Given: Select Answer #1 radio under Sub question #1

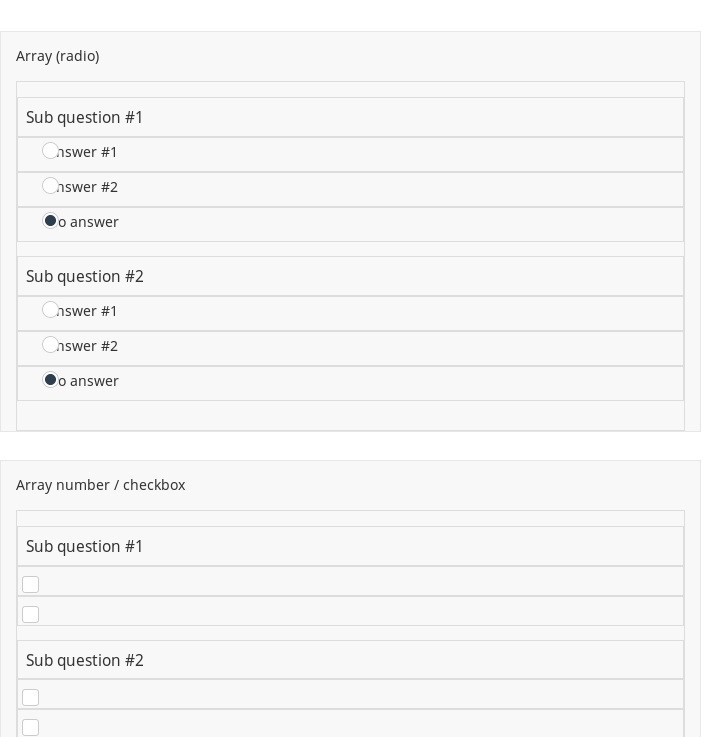Looking at the screenshot, I should (x=50, y=151).
